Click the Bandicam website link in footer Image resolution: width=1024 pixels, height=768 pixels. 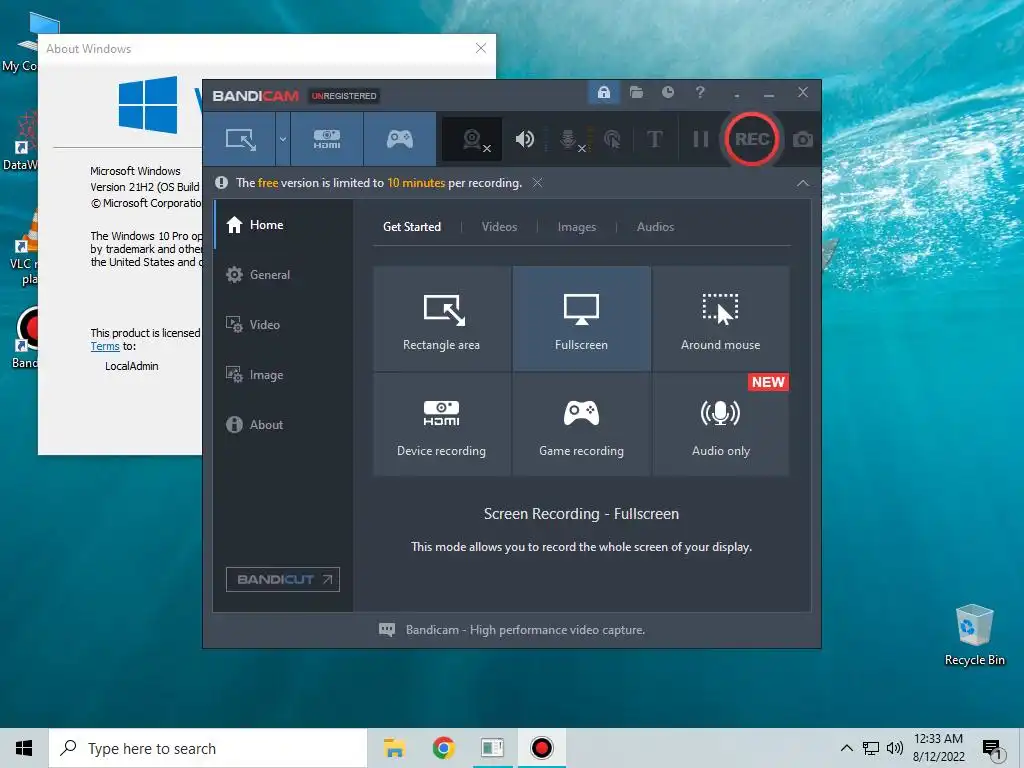point(525,630)
